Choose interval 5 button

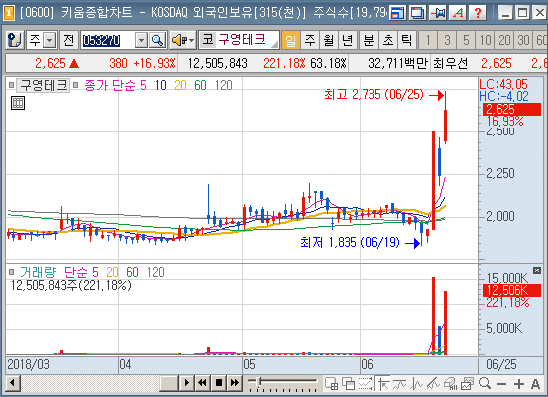[466, 41]
